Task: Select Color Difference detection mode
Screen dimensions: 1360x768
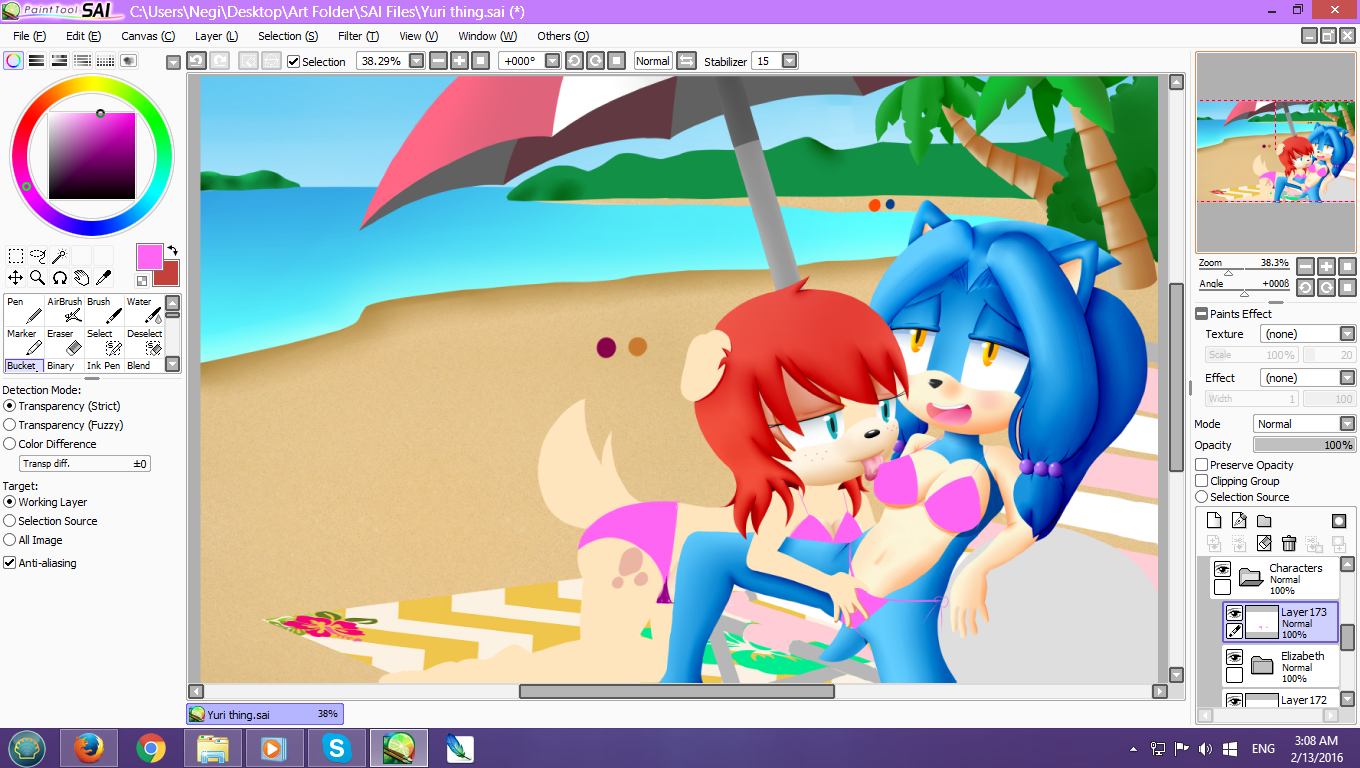Action: point(10,444)
